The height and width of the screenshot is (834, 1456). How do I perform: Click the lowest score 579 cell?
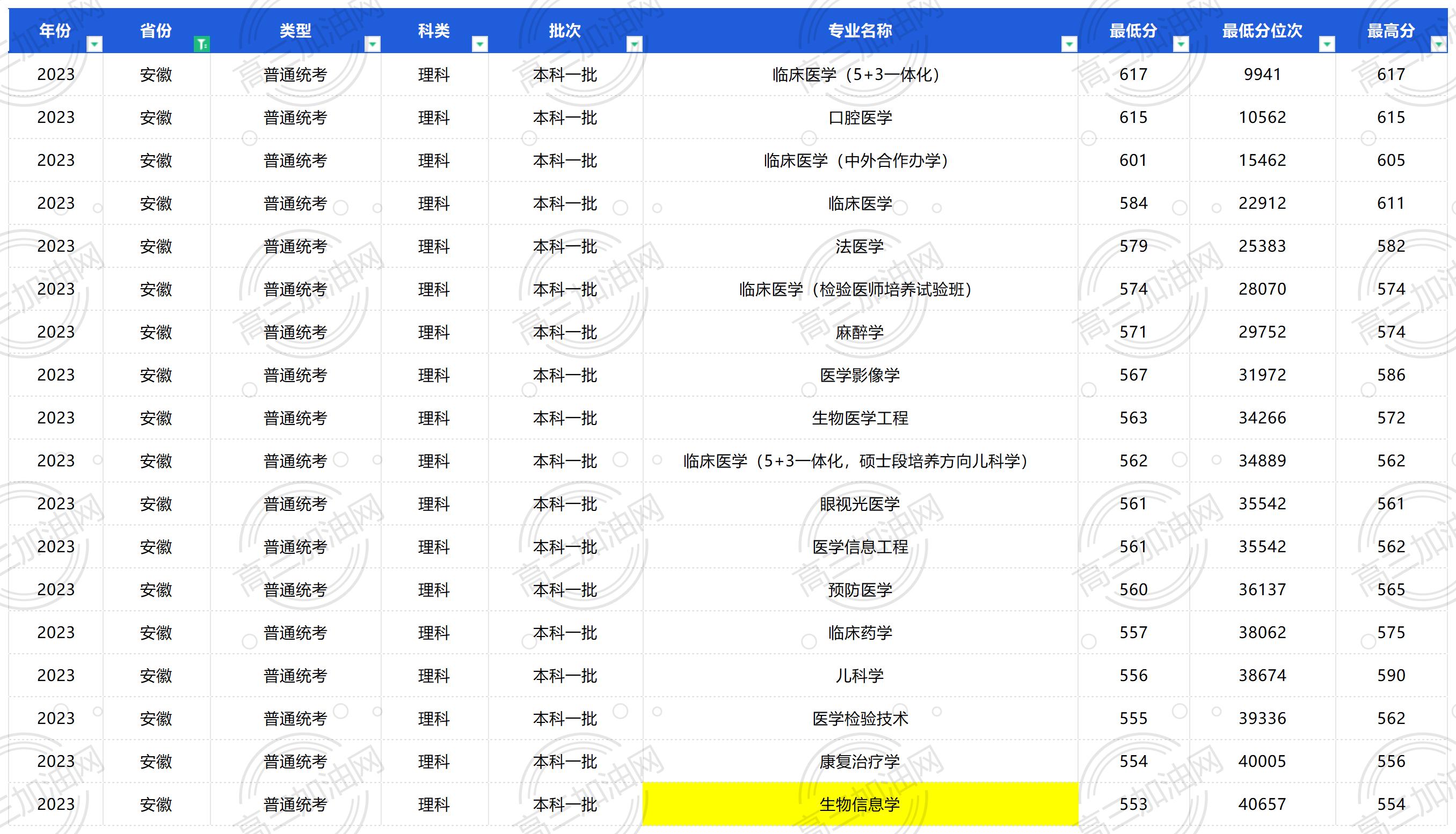point(1133,246)
